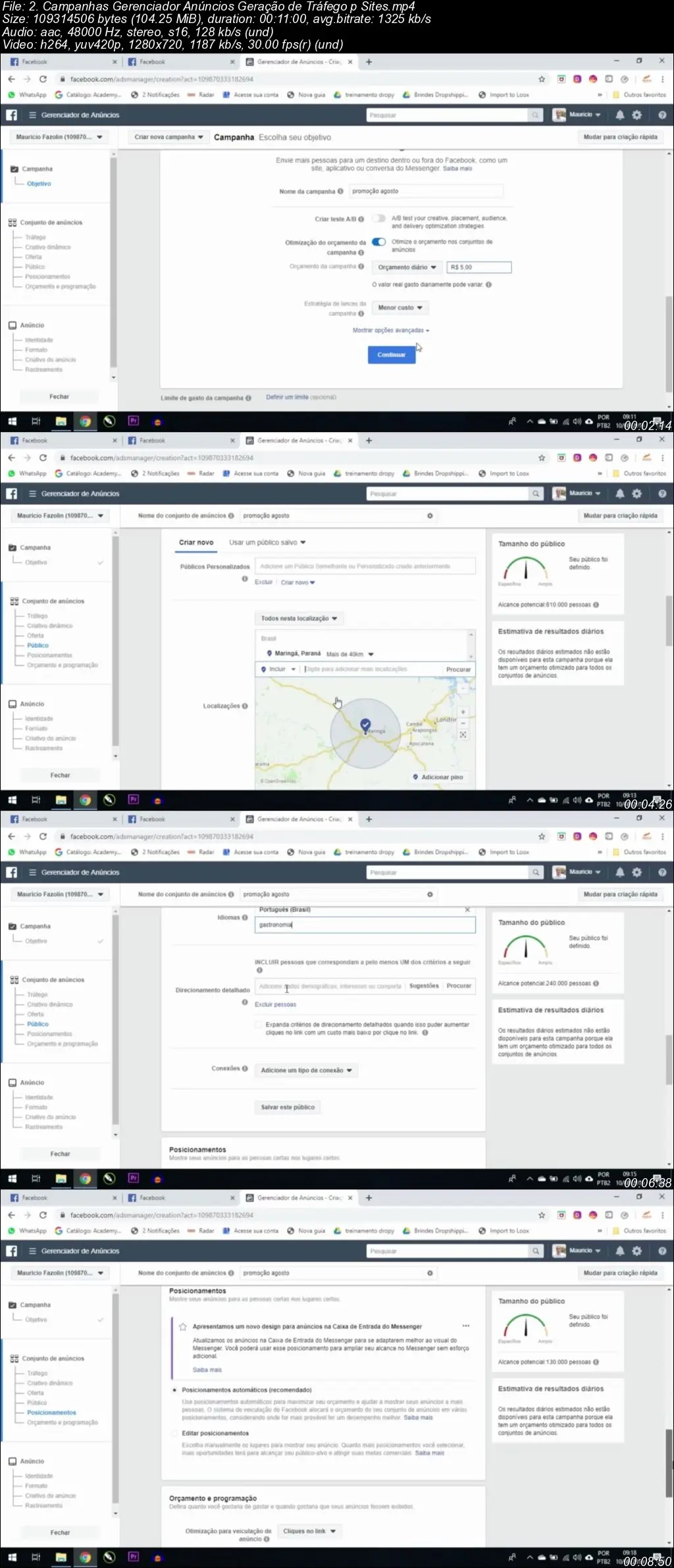Click Sugestões in the Direcionamento detalhado field

tap(424, 986)
